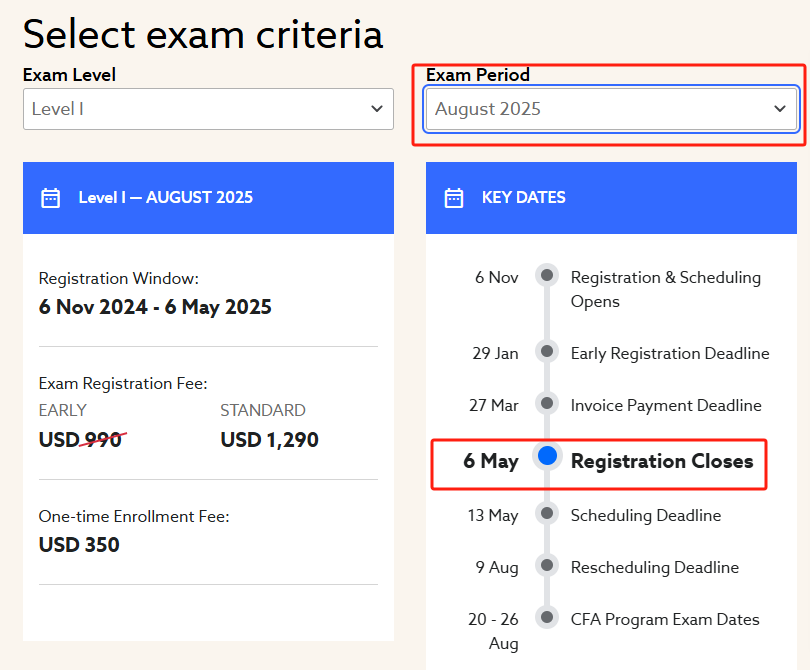
Task: Click the calendar icon beside Level I header
Action: click(51, 197)
